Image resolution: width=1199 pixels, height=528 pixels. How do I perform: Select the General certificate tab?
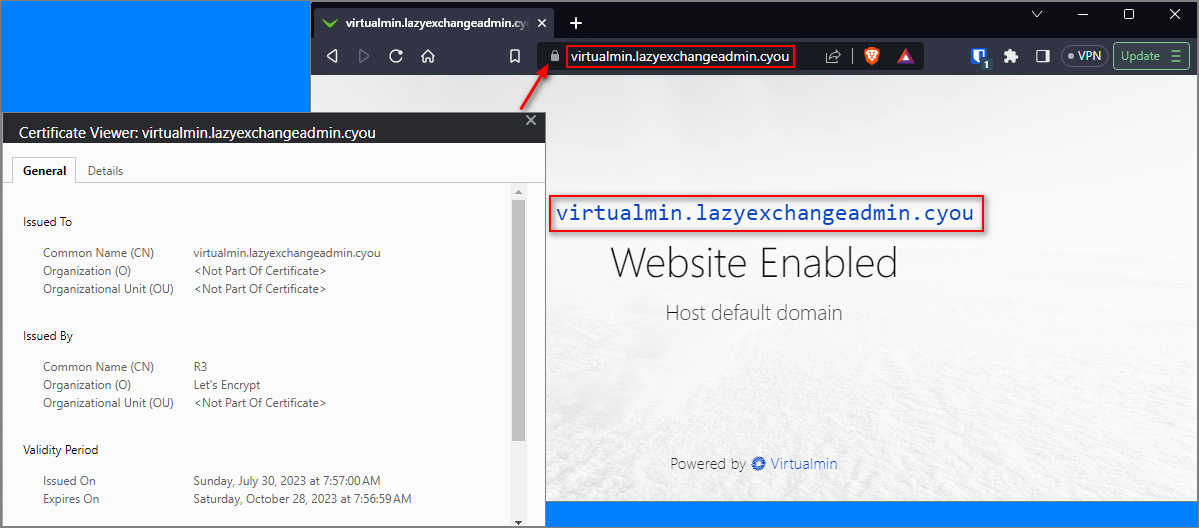tap(45, 171)
